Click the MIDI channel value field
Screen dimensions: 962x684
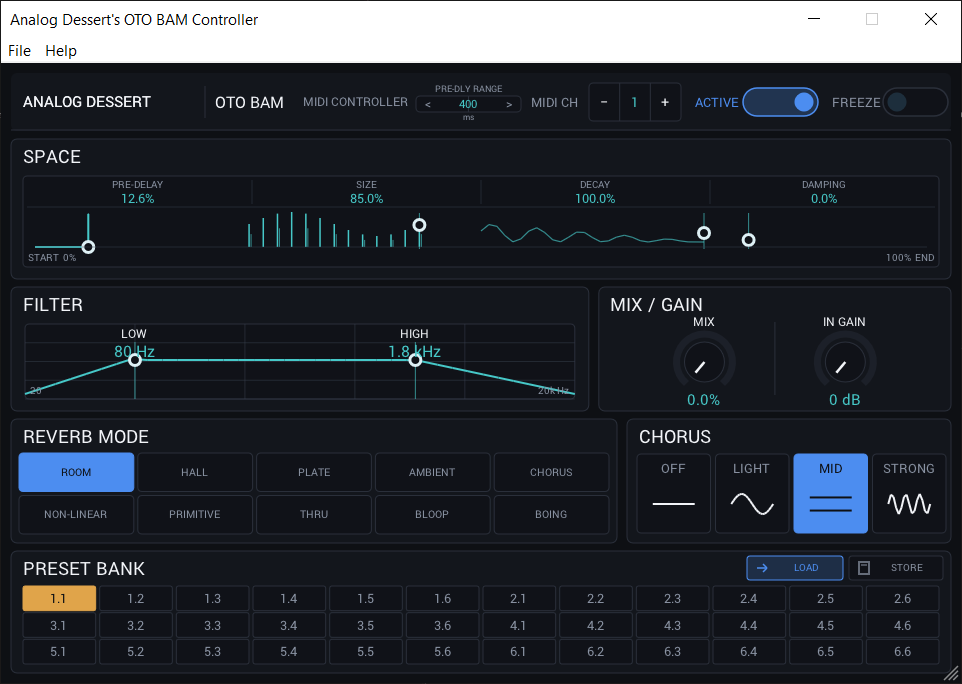click(634, 102)
